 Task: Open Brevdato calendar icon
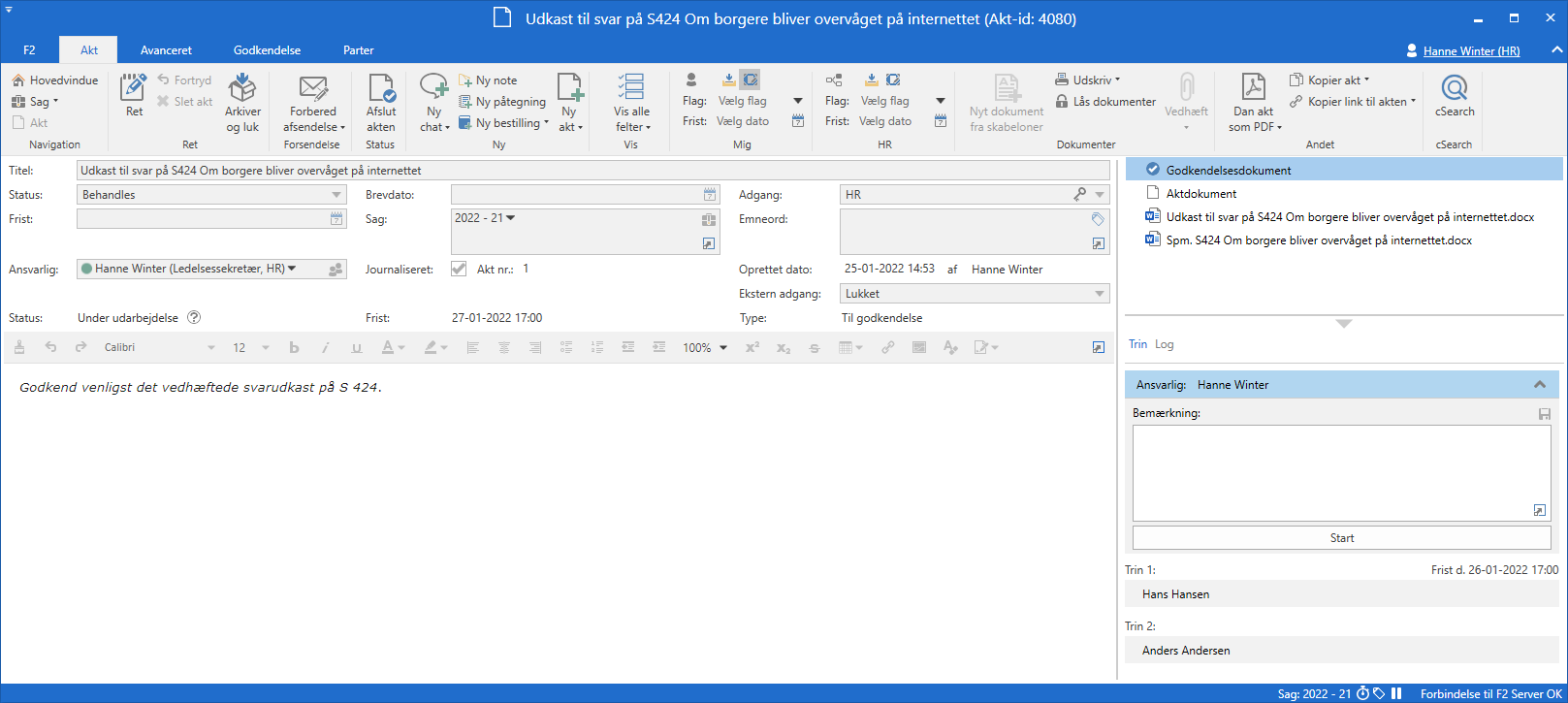(x=710, y=195)
